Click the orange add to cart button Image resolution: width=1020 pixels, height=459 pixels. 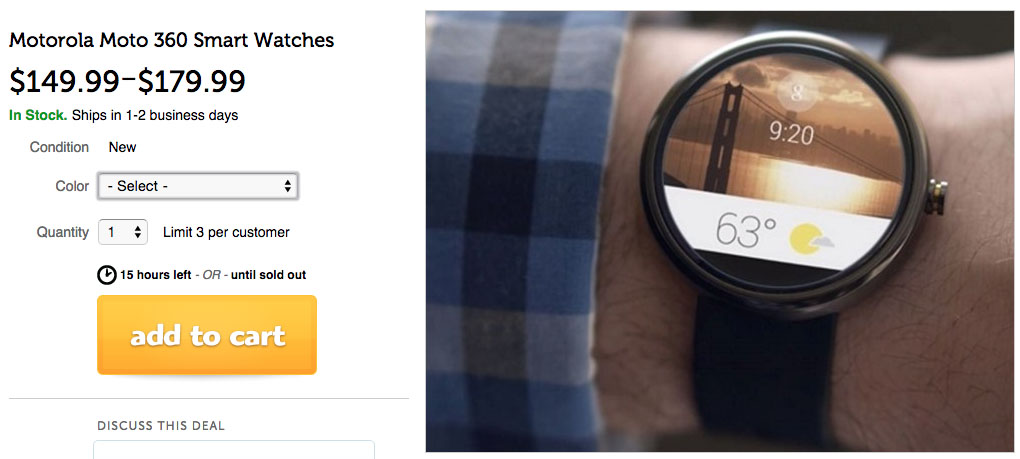coord(207,335)
